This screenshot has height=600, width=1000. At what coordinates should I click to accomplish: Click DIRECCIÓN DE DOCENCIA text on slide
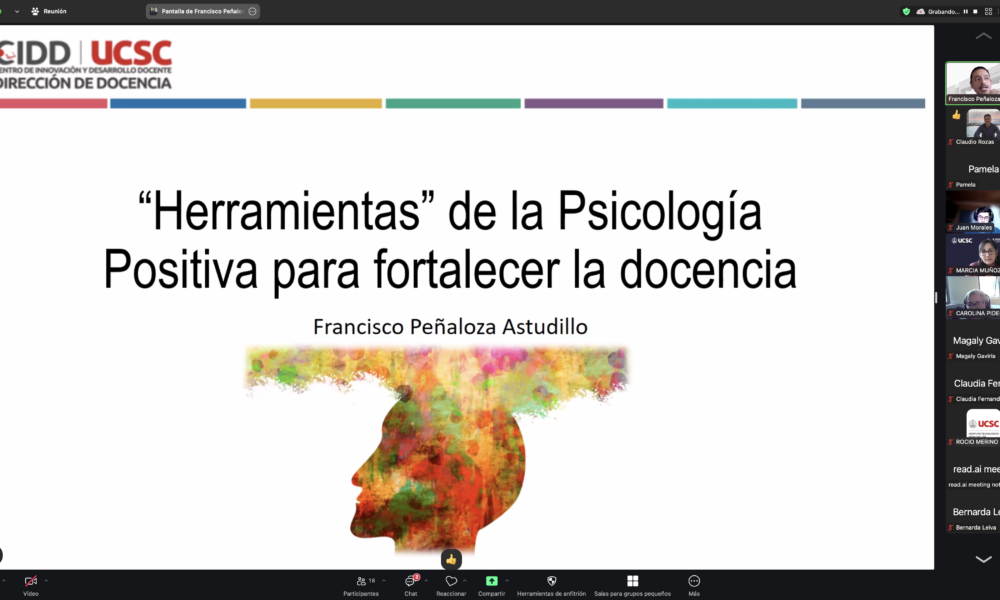85,83
